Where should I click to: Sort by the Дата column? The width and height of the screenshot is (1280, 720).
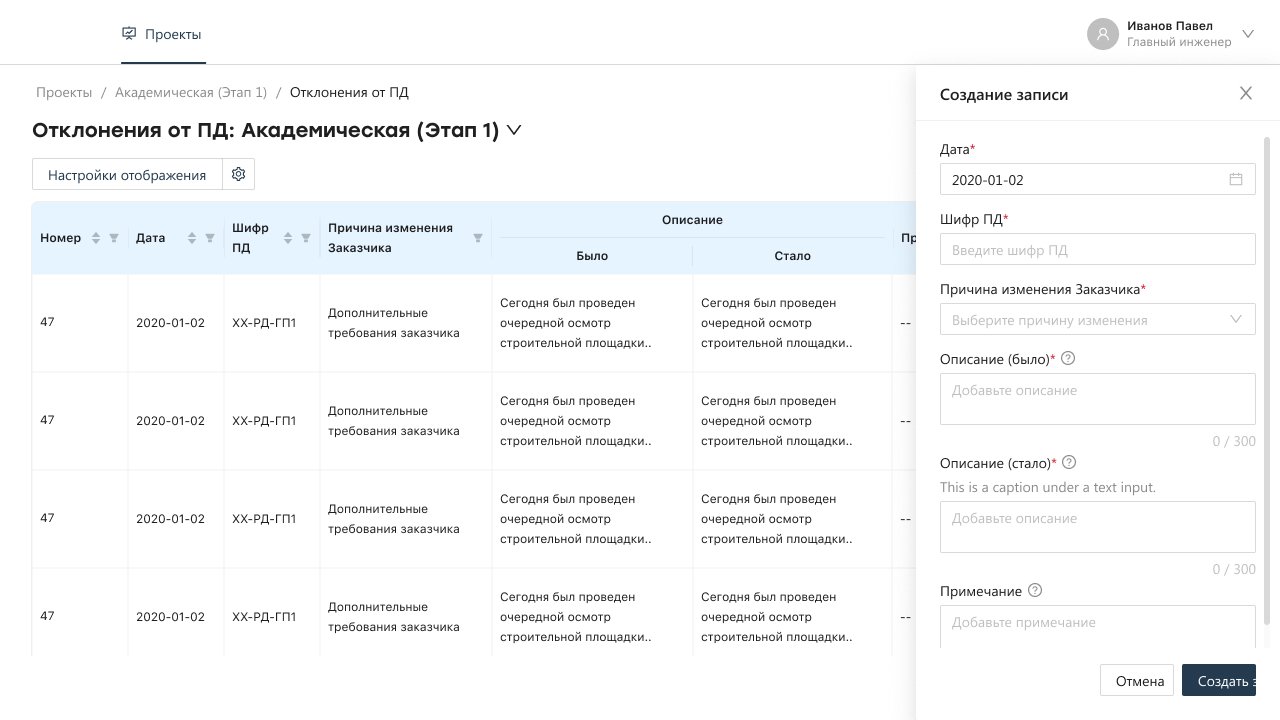pyautogui.click(x=192, y=238)
